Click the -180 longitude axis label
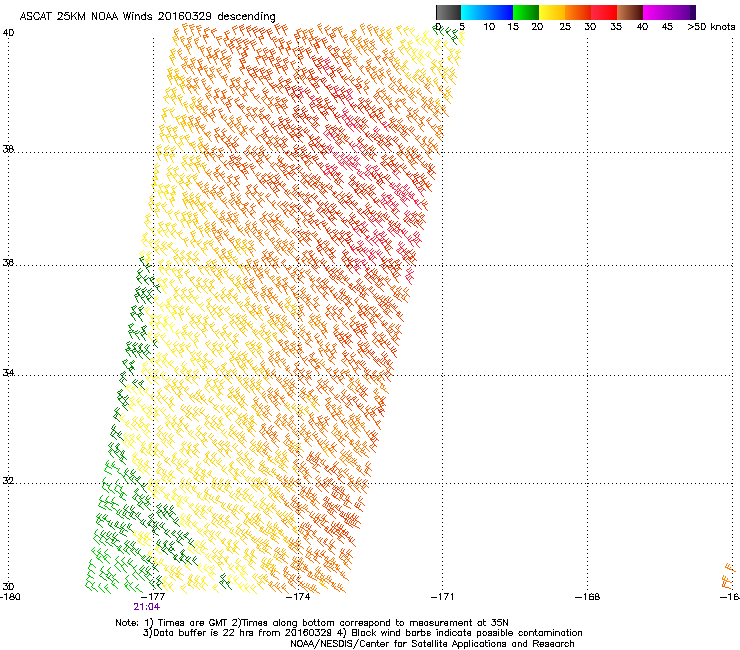 click(x=10, y=597)
